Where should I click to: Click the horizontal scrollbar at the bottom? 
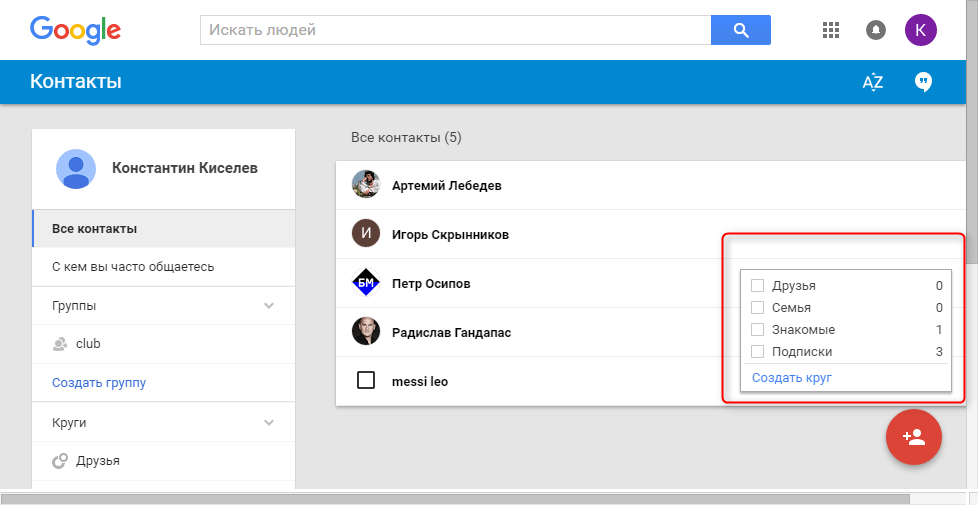point(455,497)
